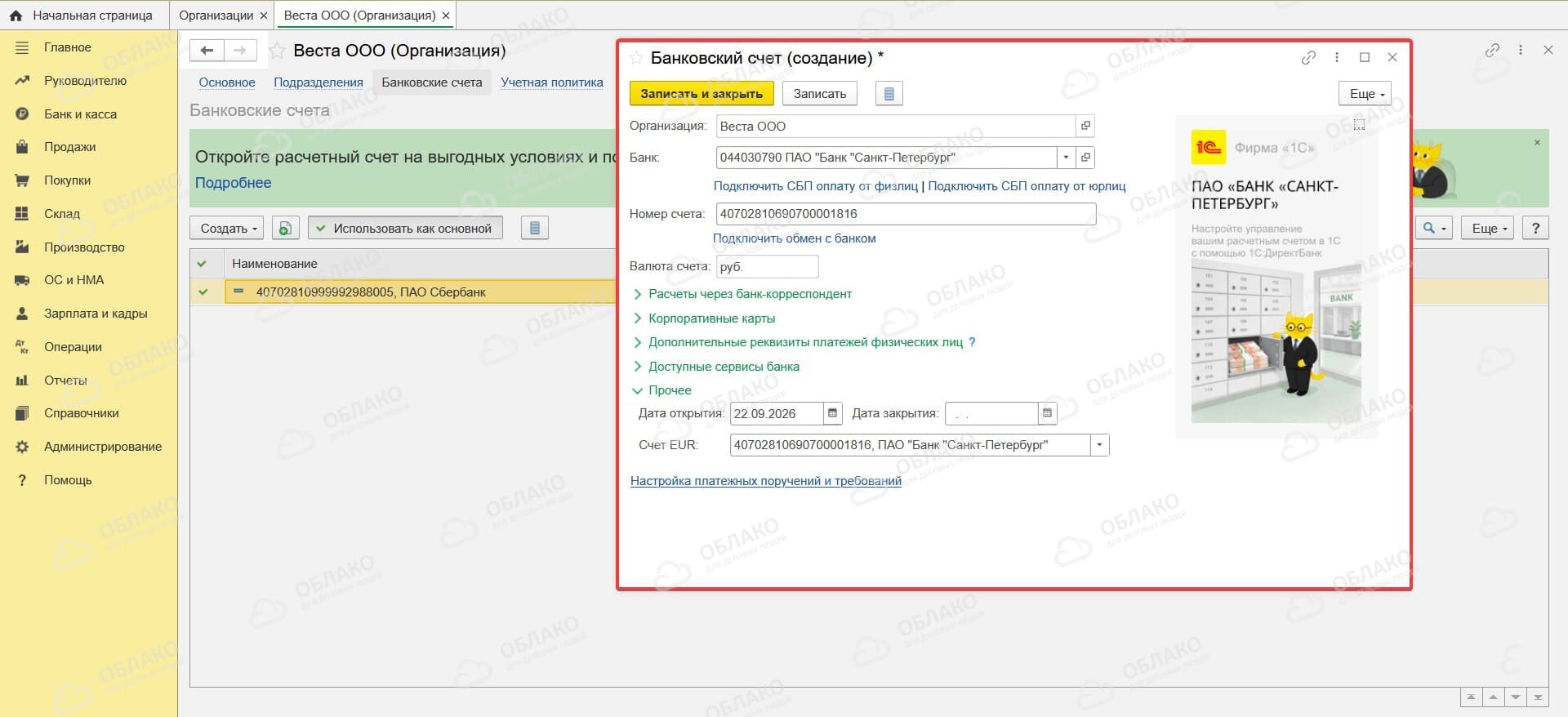Screen dimensions: 1568x717
Task: Open Организация field record icon
Action: tap(1085, 126)
